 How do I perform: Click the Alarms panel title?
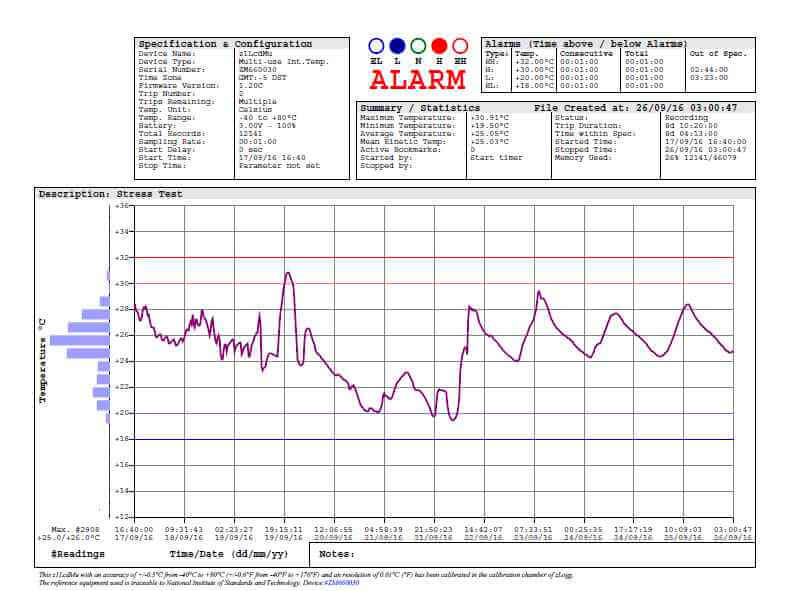click(585, 44)
